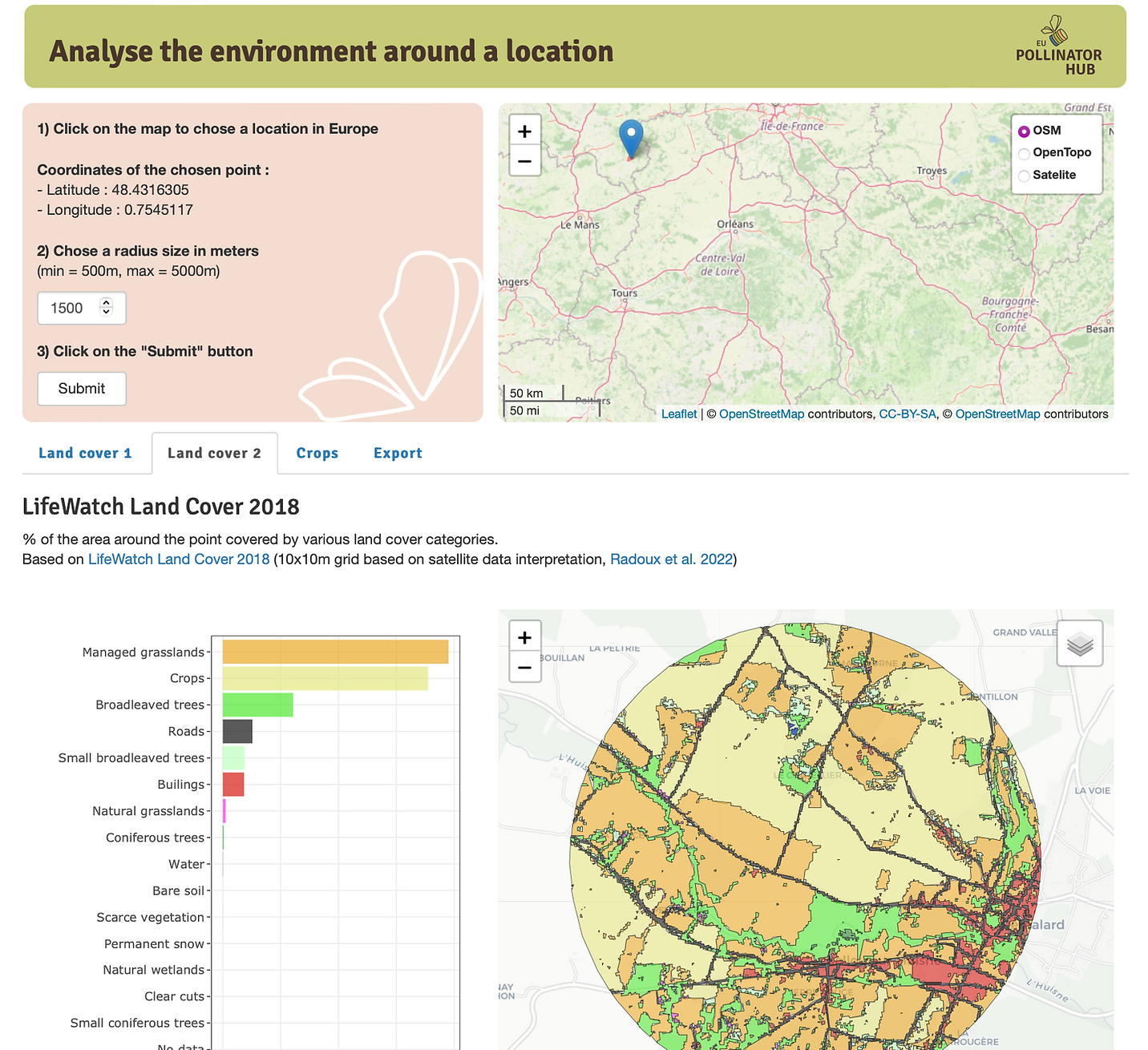Click the EU Pollinator Hub logo
This screenshot has width=1148, height=1050.
point(1058,46)
